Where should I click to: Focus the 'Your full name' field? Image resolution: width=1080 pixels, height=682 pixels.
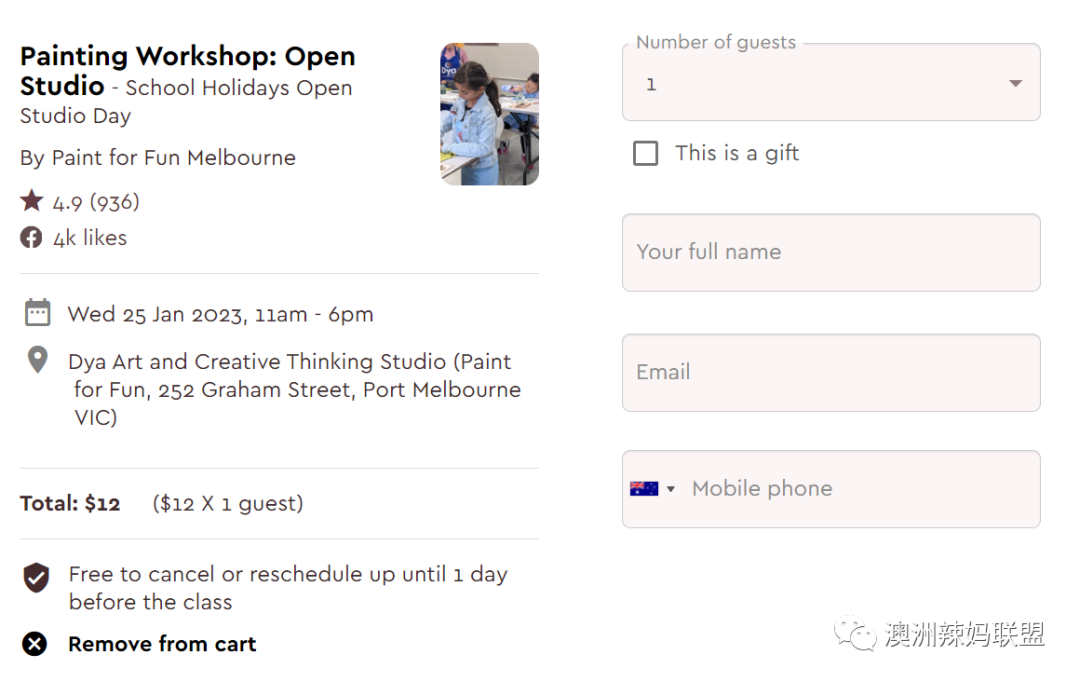pyautogui.click(x=831, y=252)
